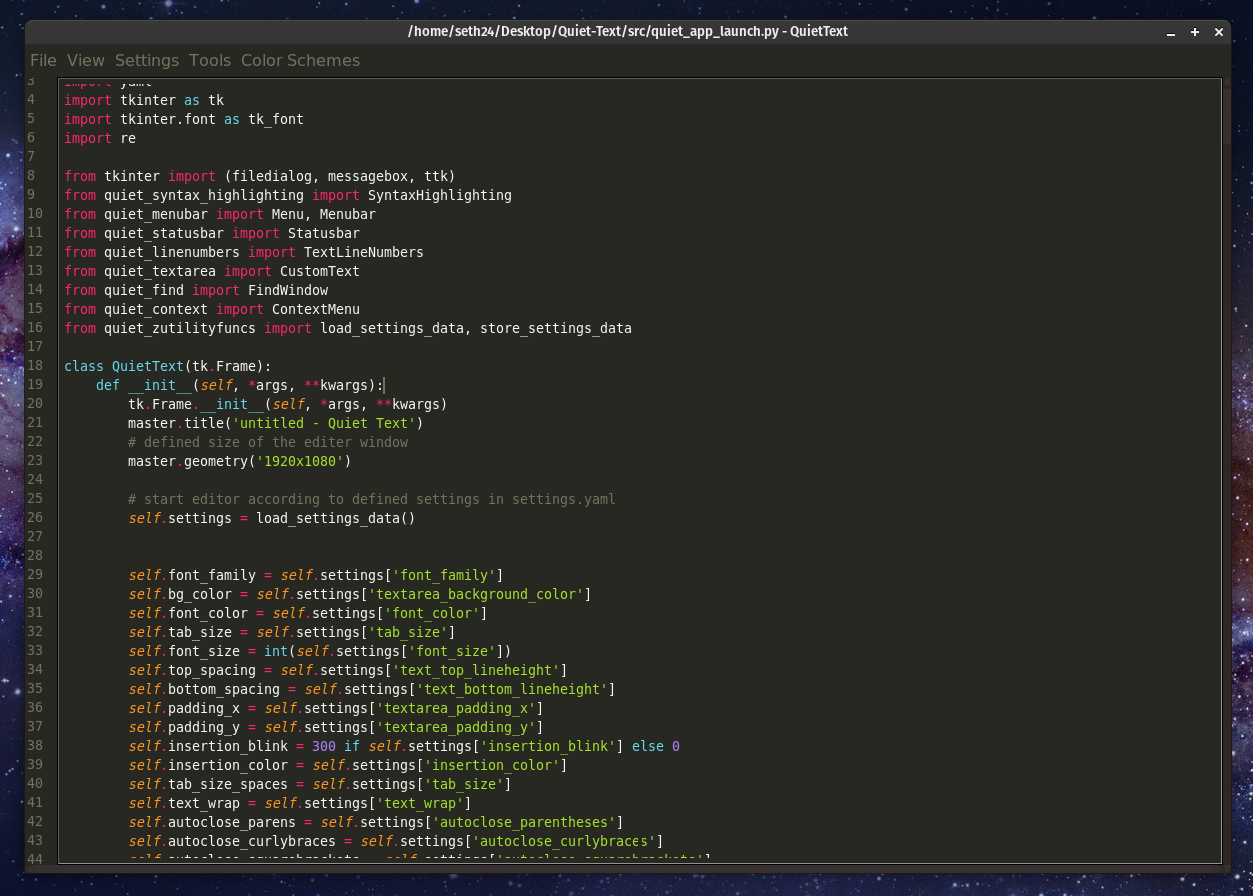Click the comment about settings.yaml
This screenshot has width=1253, height=896.
point(372,499)
